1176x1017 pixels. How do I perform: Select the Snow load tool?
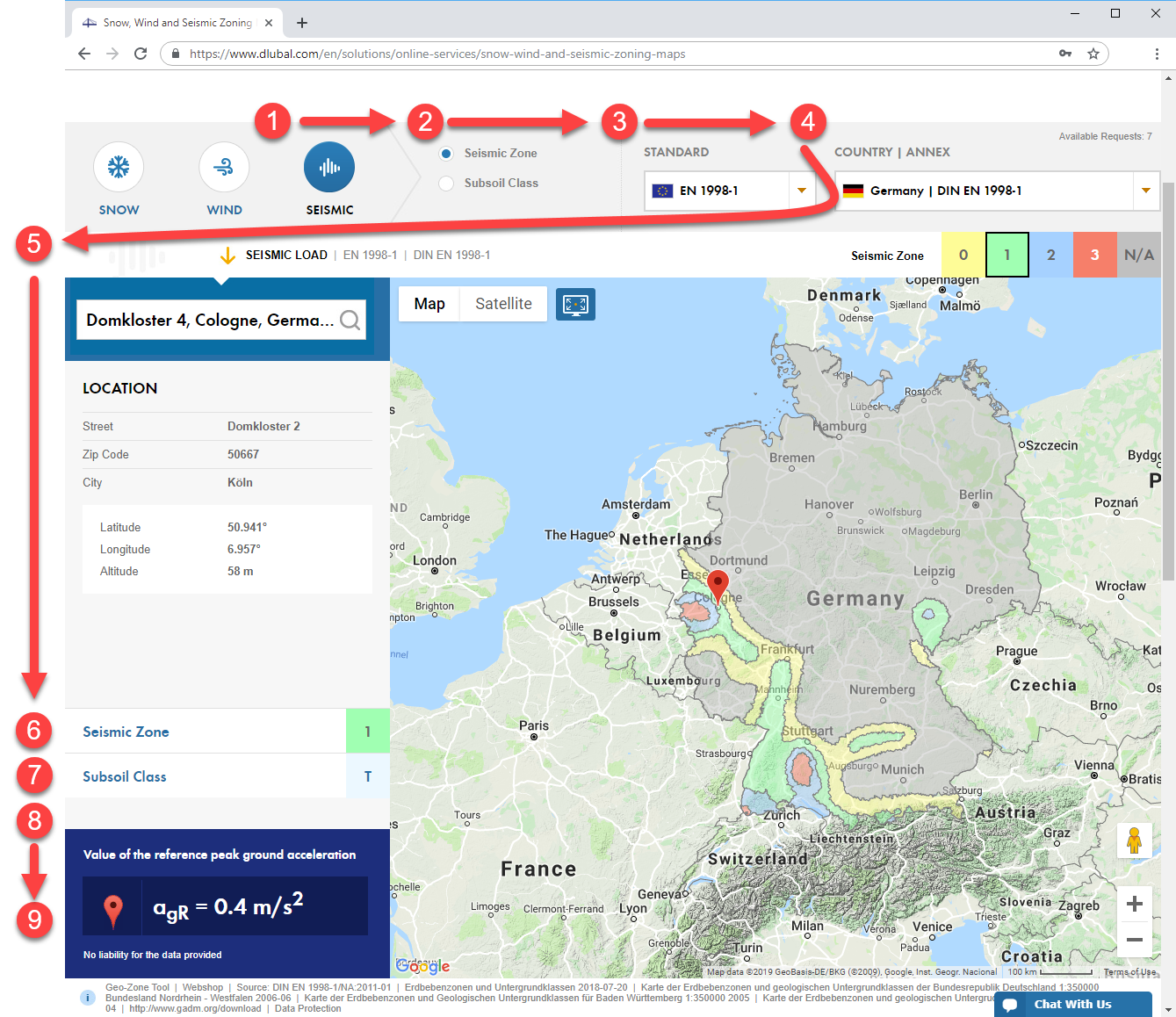(x=118, y=167)
